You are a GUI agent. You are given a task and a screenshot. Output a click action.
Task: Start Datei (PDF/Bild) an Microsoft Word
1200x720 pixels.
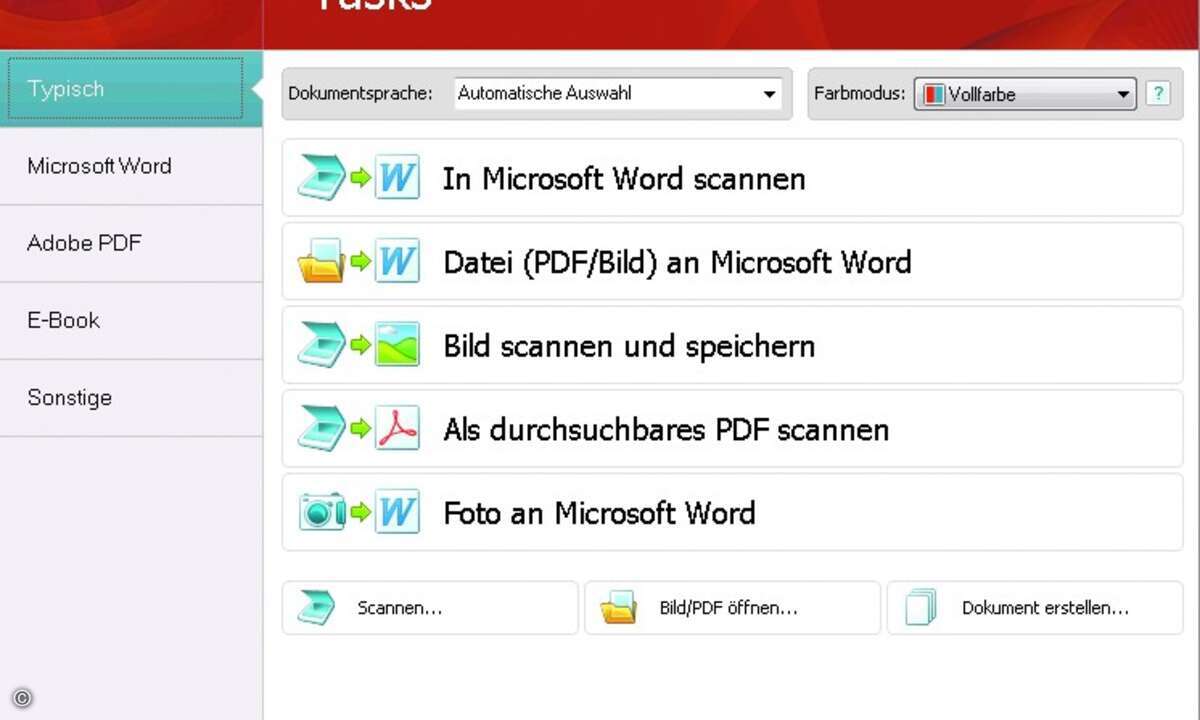pyautogui.click(x=732, y=262)
